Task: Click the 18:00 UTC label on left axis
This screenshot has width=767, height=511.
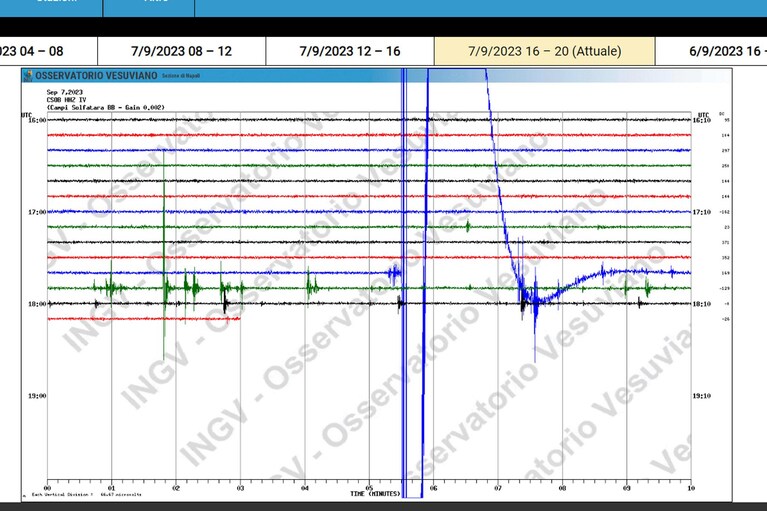Action: click(37, 304)
